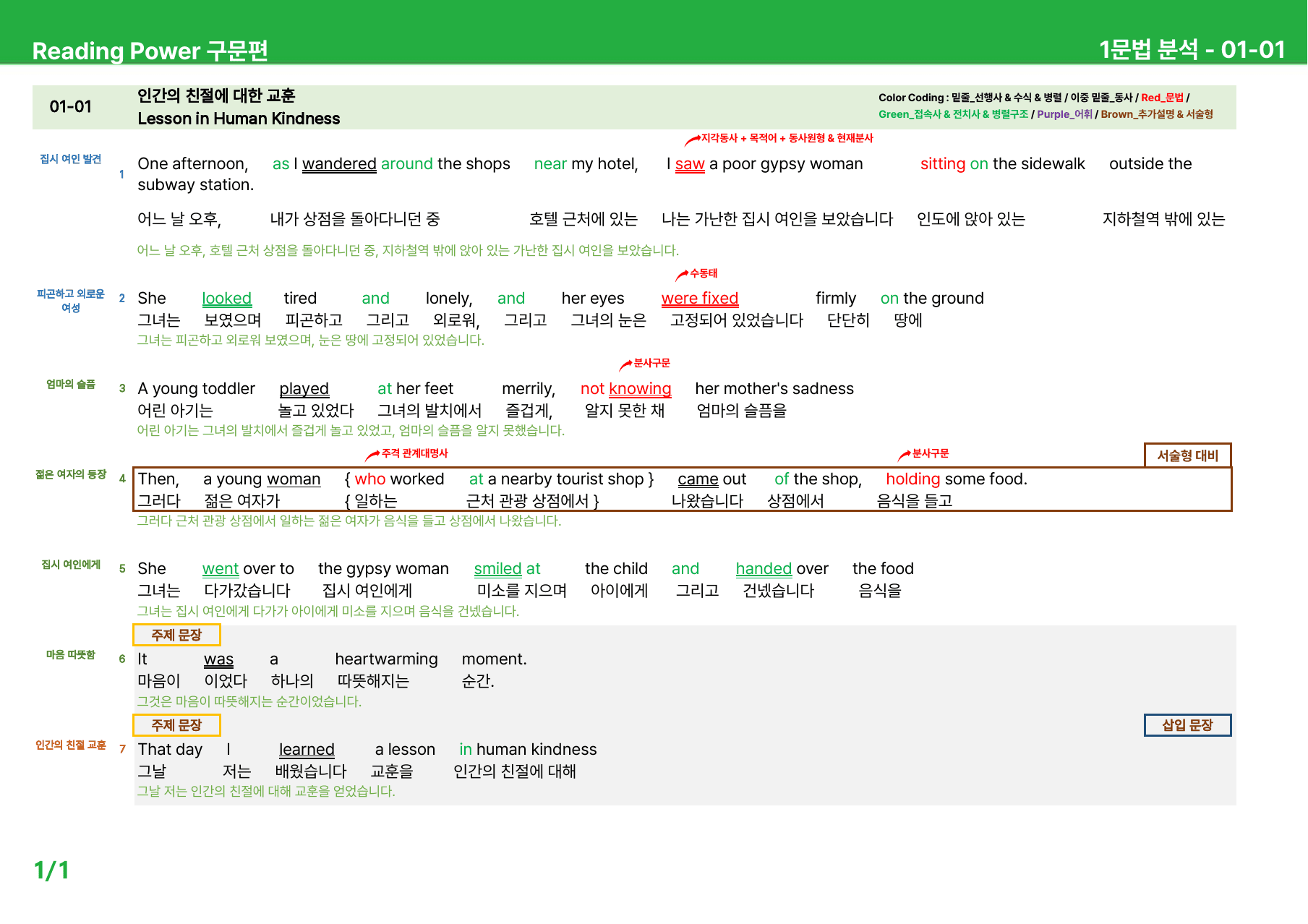Click the side label '인간의 친절 교훈'
The width and height of the screenshot is (1308, 924).
tap(71, 745)
